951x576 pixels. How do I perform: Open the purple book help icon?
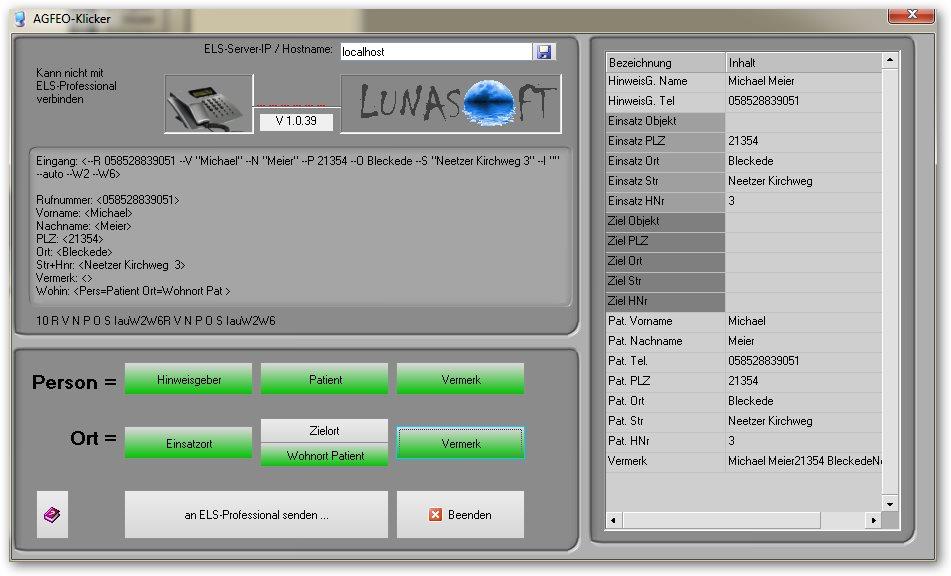(52, 515)
